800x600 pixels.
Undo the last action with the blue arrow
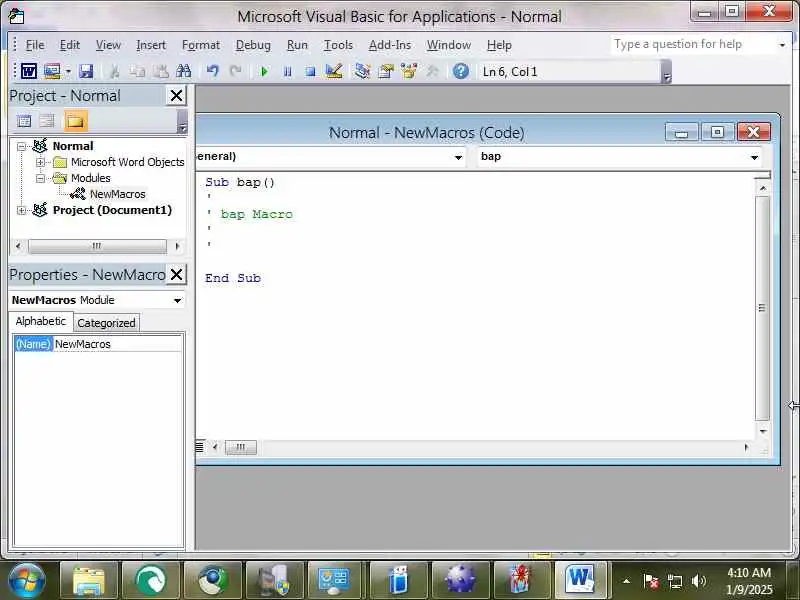(213, 71)
